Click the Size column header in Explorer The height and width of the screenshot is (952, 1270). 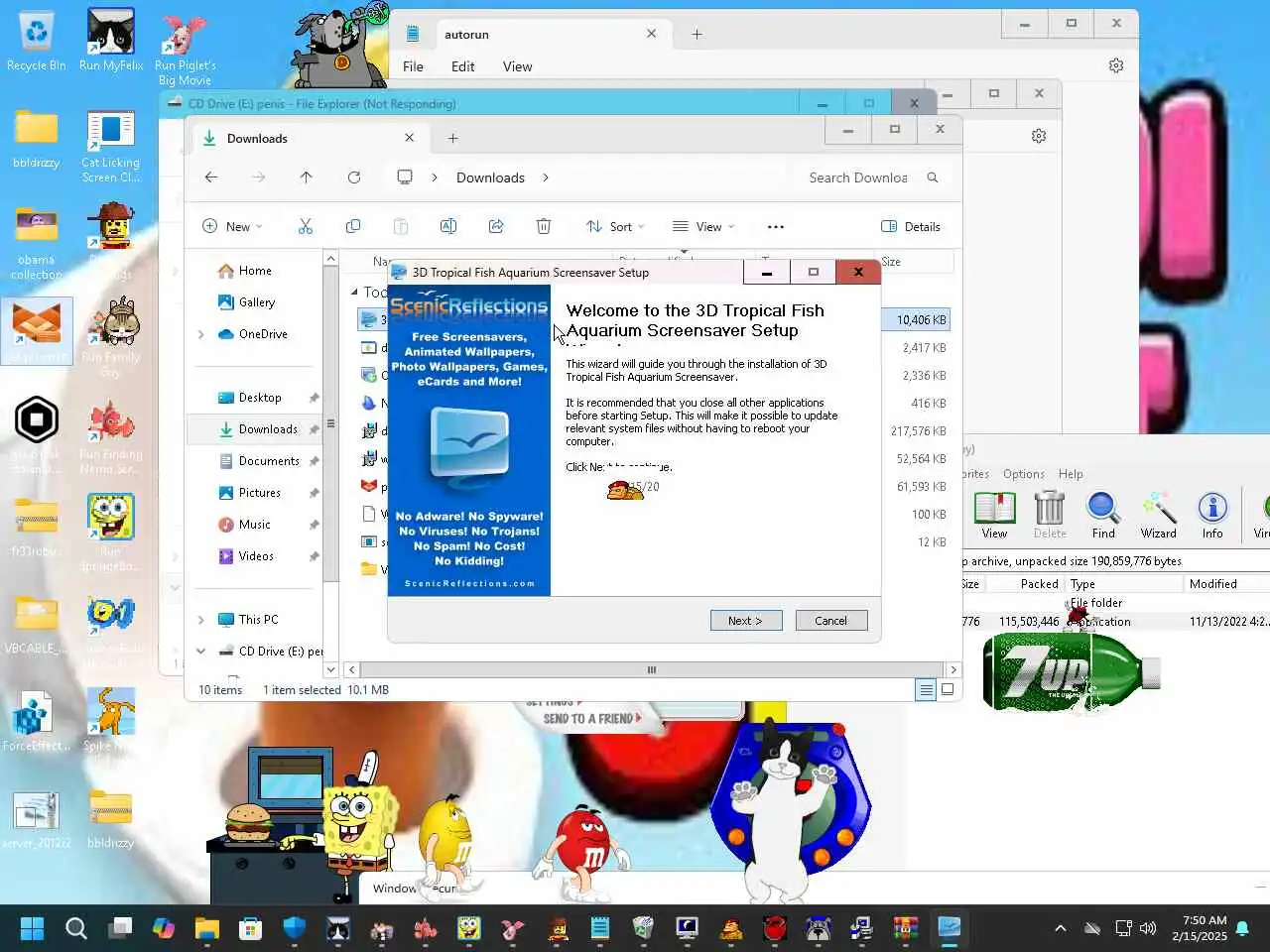pyautogui.click(x=893, y=262)
